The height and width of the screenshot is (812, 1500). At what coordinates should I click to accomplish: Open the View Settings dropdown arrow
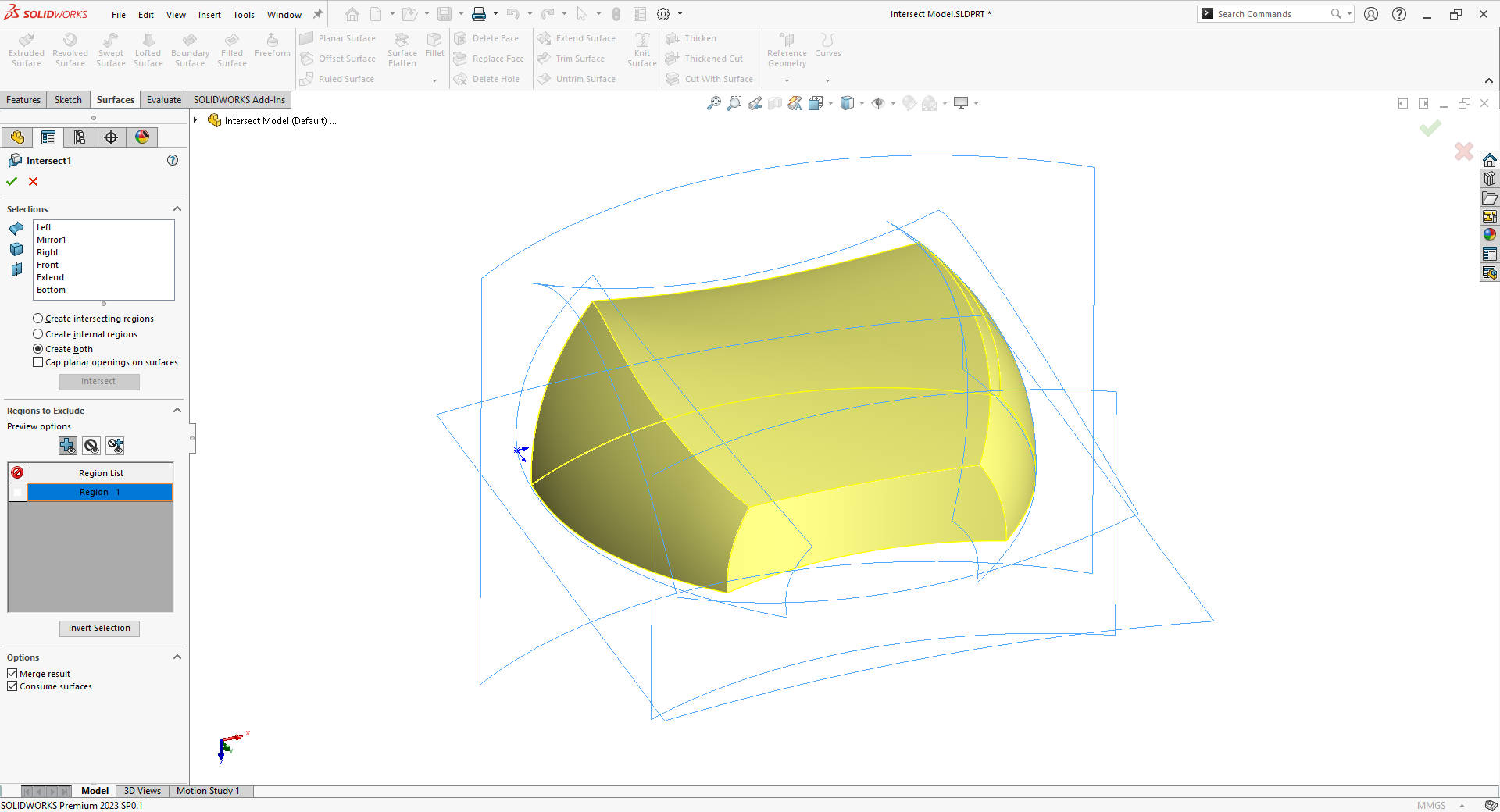[977, 103]
